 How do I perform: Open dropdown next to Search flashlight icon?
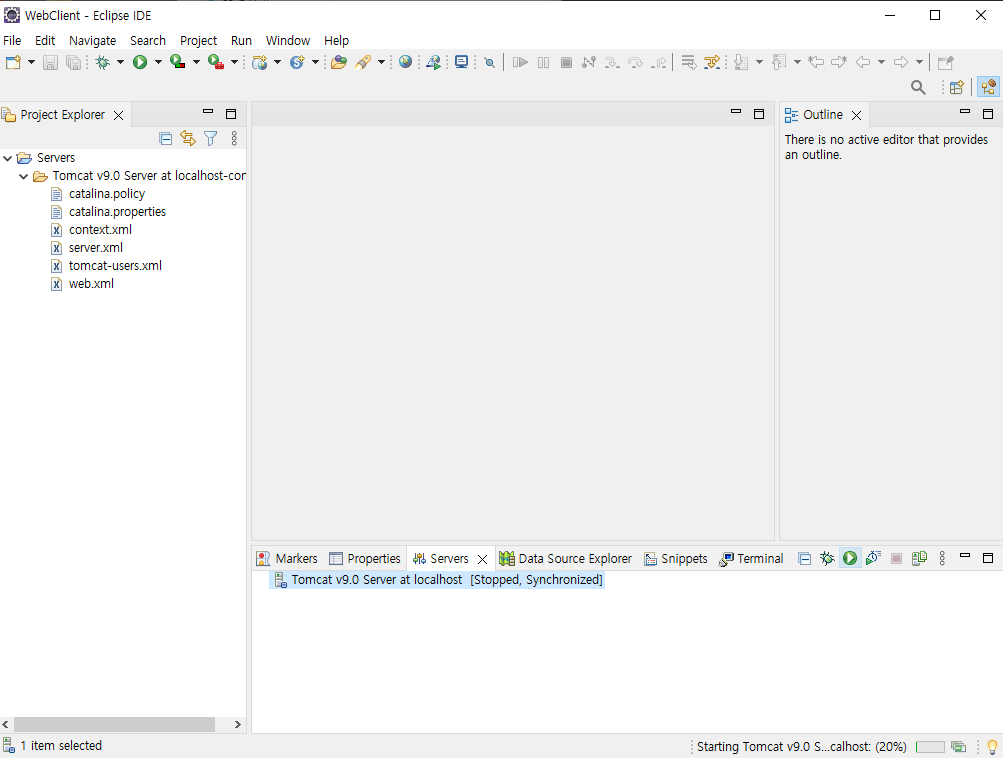381,62
